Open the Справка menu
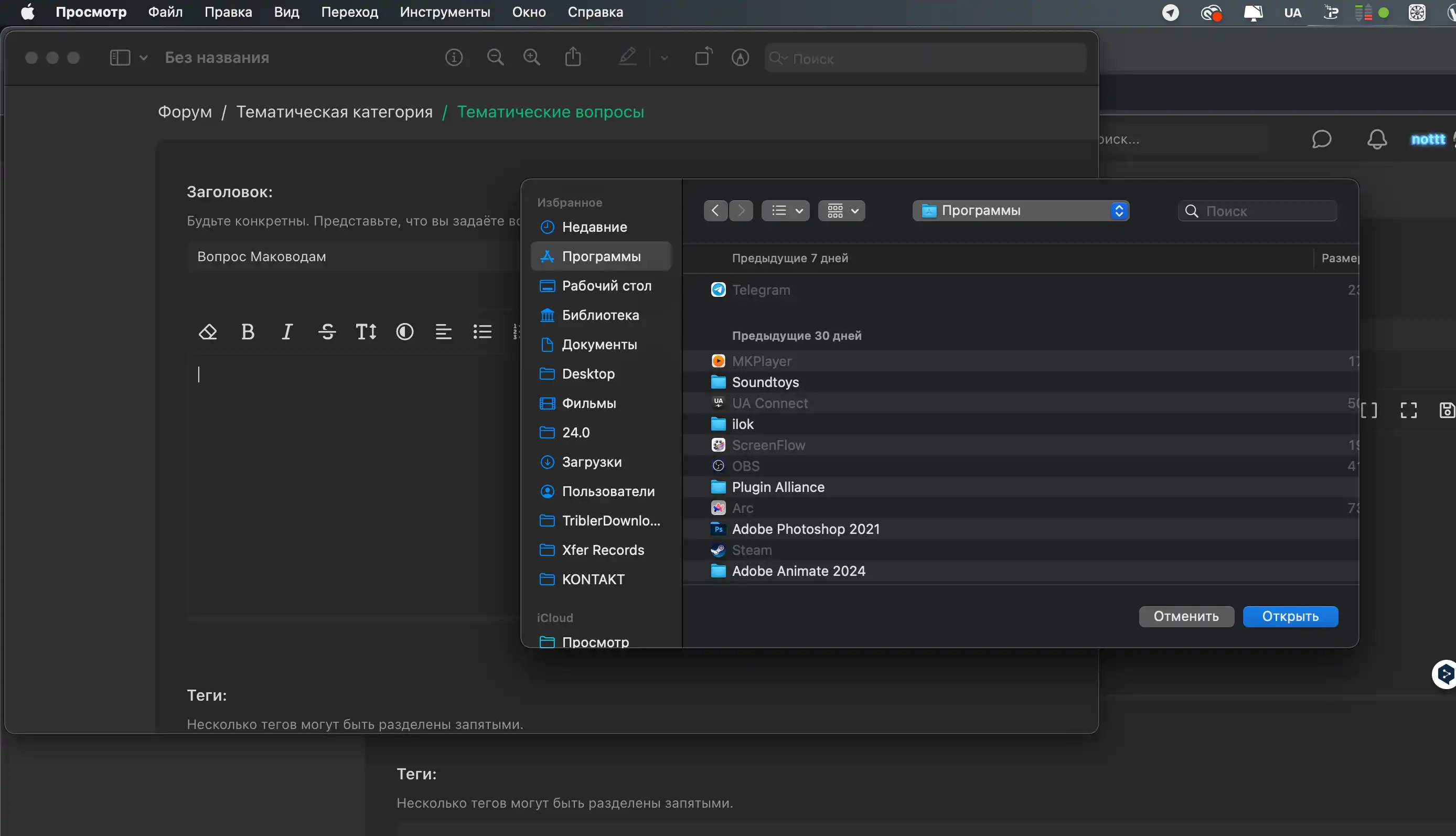 click(x=595, y=12)
